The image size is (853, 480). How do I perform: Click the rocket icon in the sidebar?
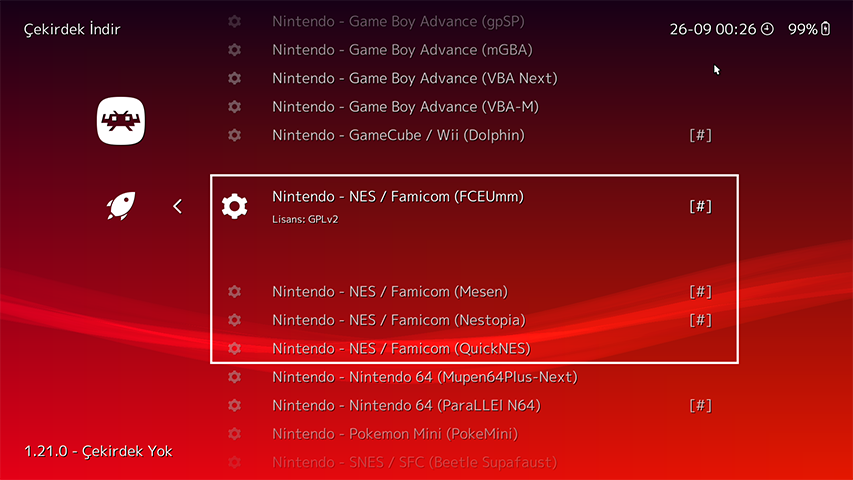click(x=122, y=206)
